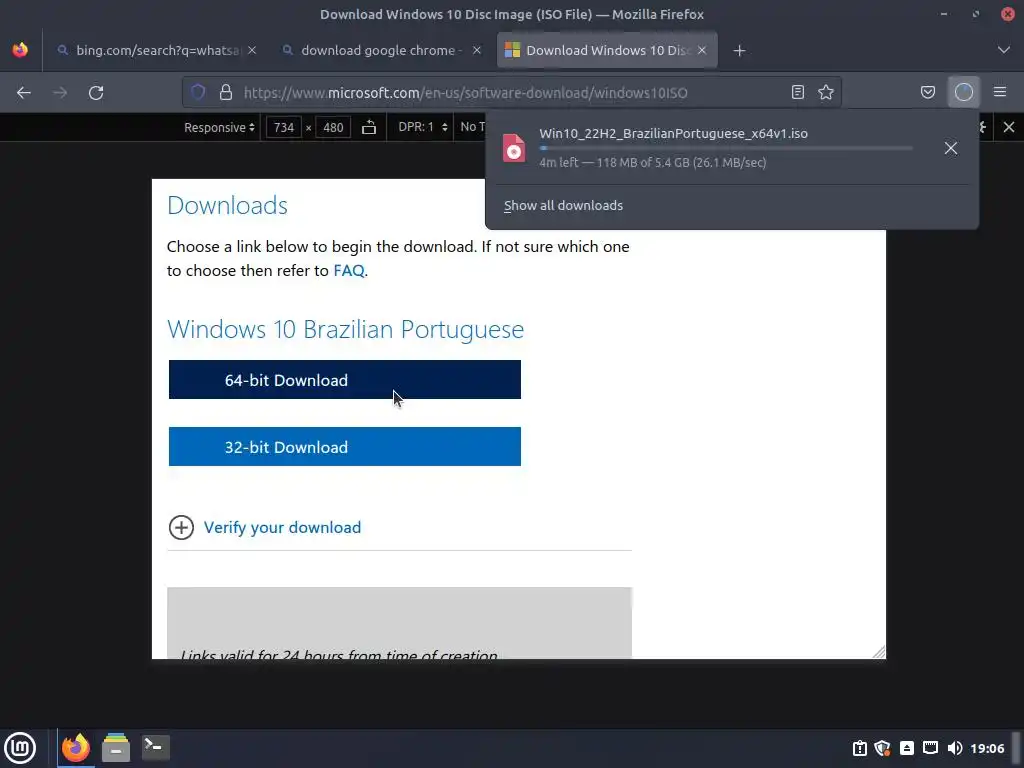
Task: Cancel the Win10 ISO download
Action: point(951,148)
